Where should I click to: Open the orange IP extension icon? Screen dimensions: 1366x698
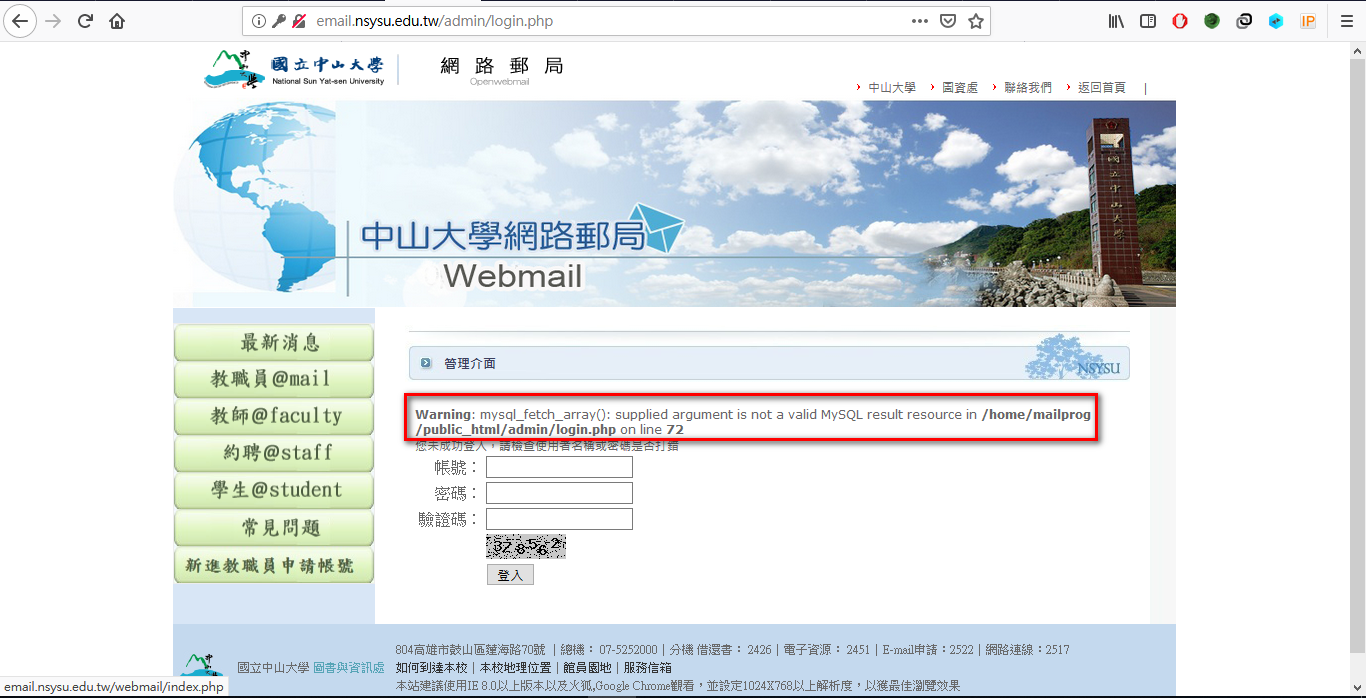pyautogui.click(x=1308, y=21)
